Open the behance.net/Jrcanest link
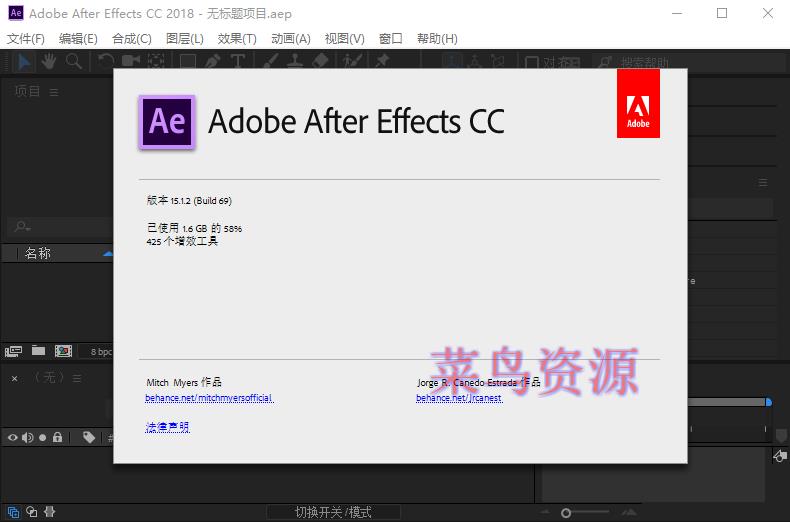790x522 pixels. pyautogui.click(x=459, y=398)
